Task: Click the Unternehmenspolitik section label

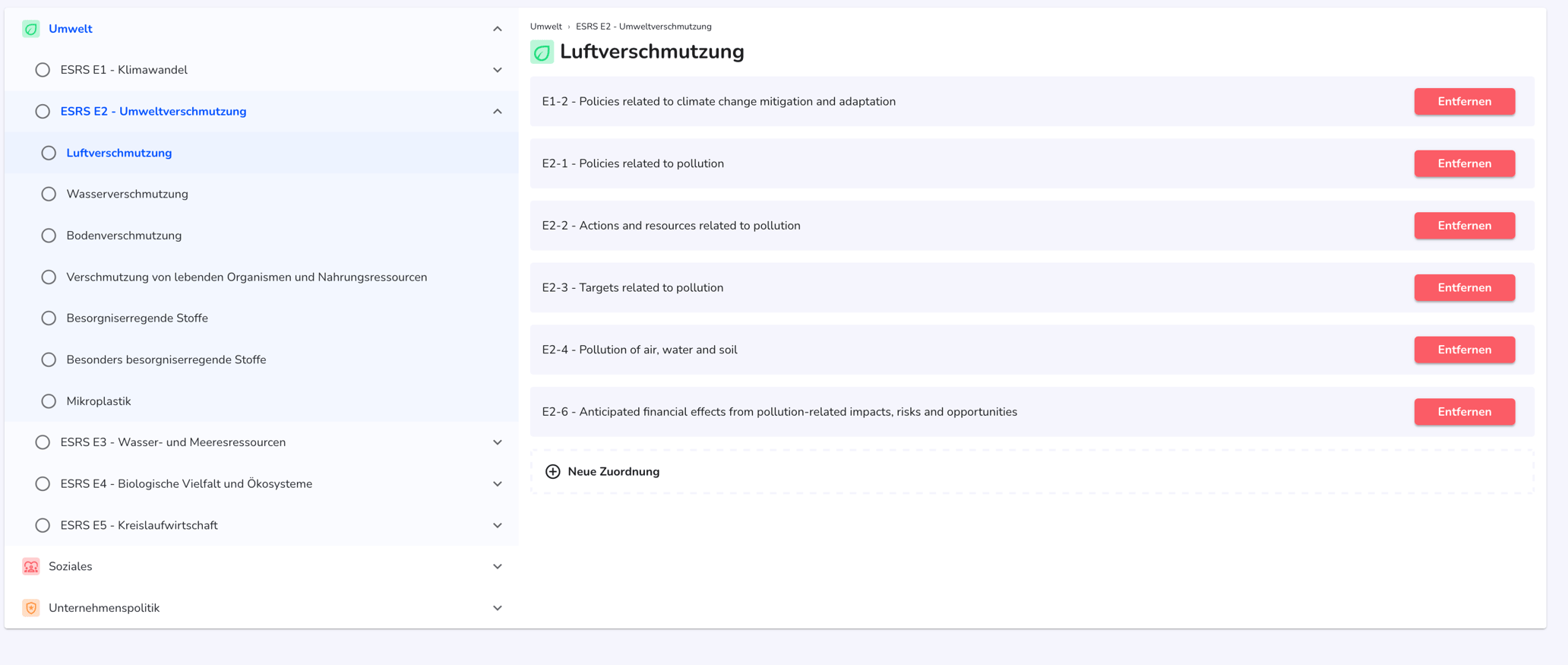Action: tap(104, 608)
